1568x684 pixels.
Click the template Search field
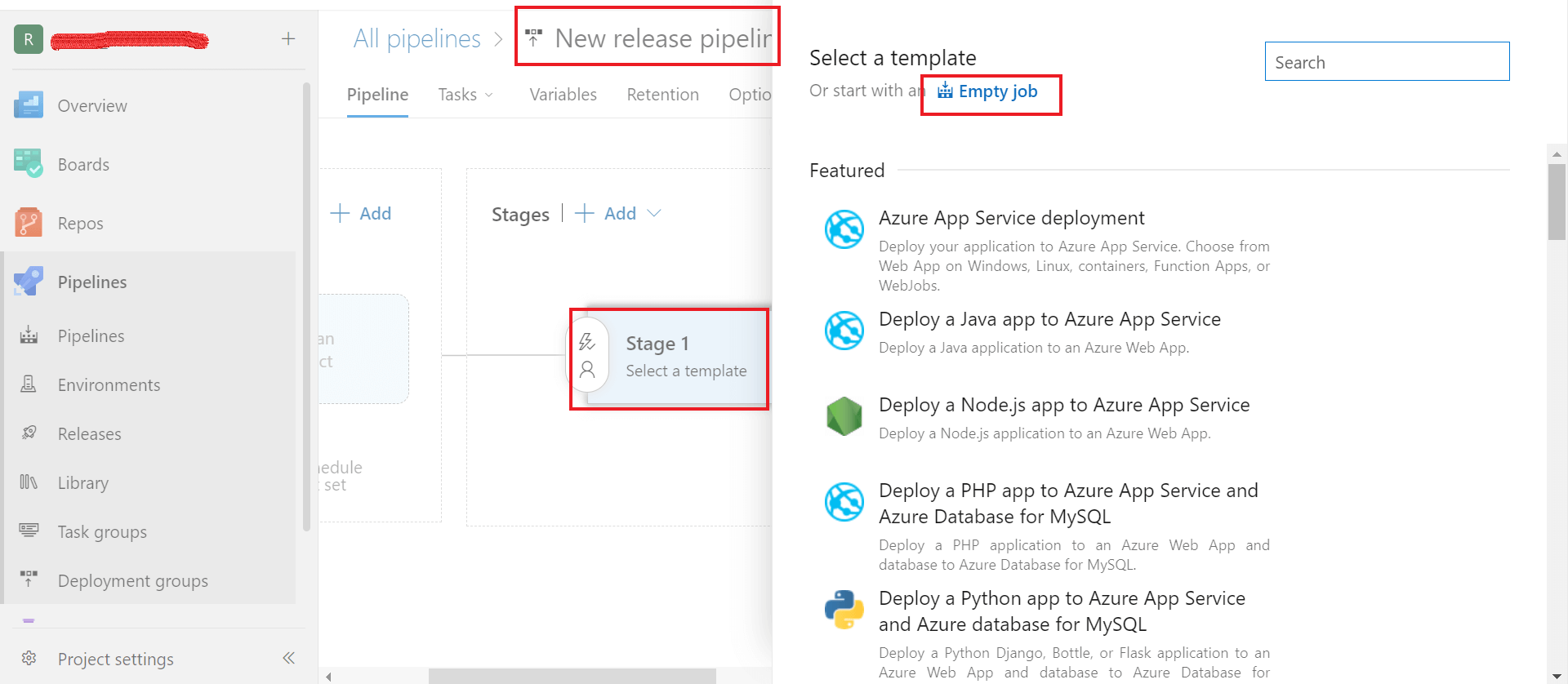[x=1387, y=62]
